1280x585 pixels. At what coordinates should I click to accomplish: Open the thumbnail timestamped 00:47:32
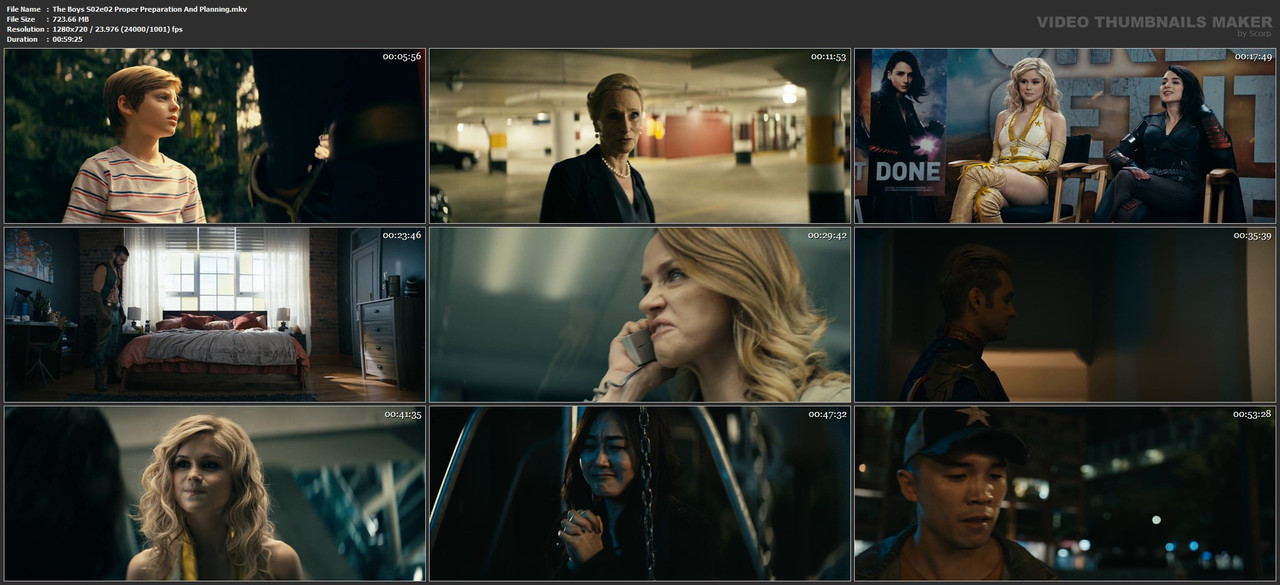click(640, 493)
